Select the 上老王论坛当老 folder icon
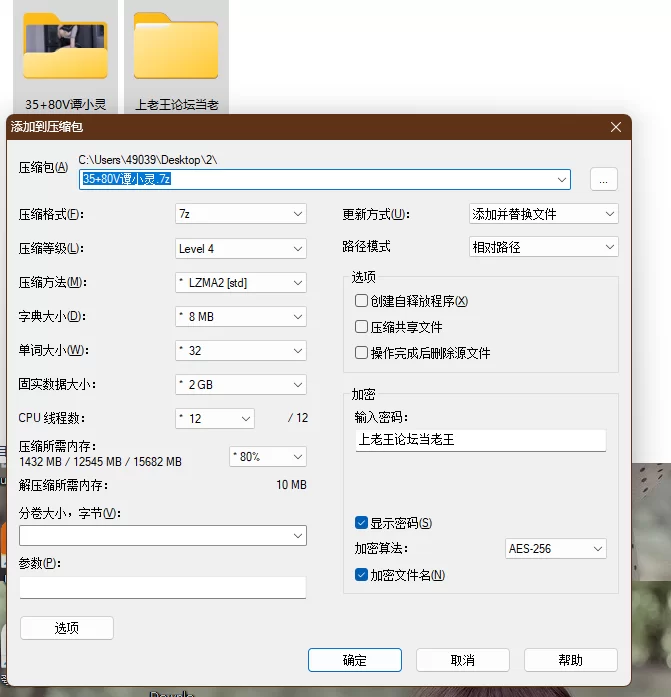This screenshot has width=671, height=697. point(176,47)
